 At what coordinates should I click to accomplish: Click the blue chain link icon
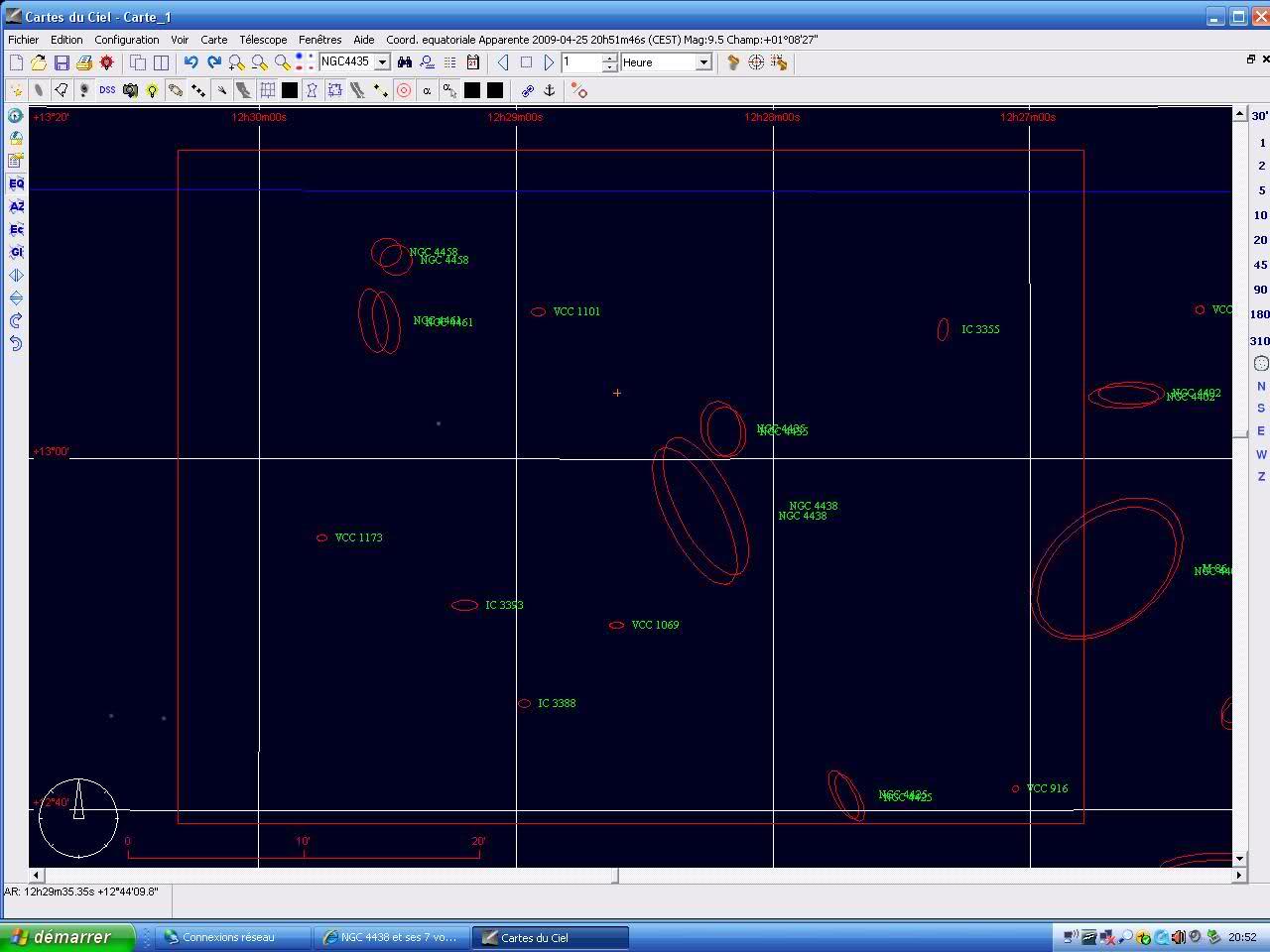[527, 90]
